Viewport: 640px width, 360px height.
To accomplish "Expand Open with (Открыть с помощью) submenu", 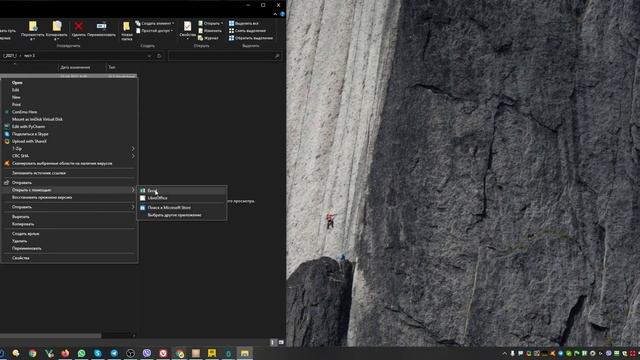I will click(69, 190).
